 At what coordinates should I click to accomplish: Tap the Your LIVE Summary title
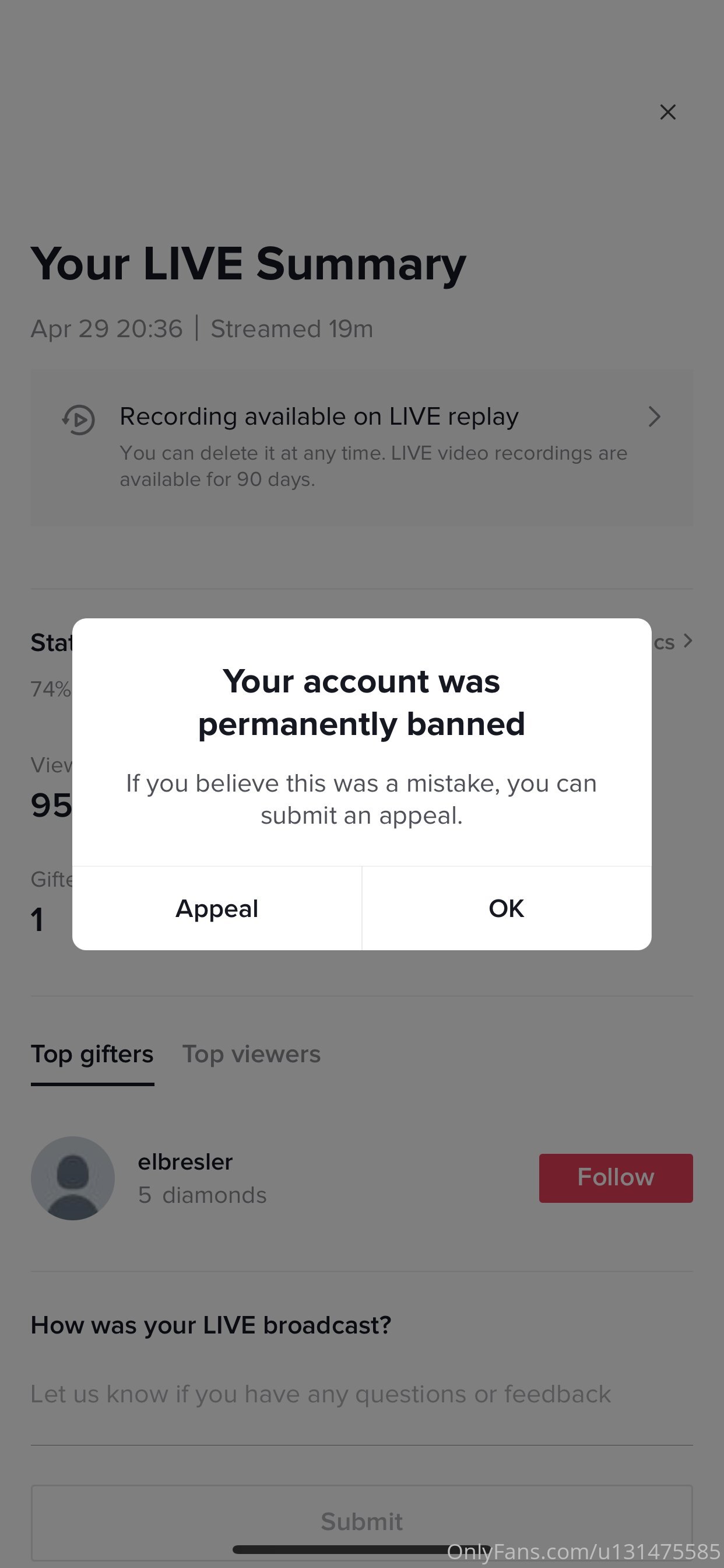(248, 264)
